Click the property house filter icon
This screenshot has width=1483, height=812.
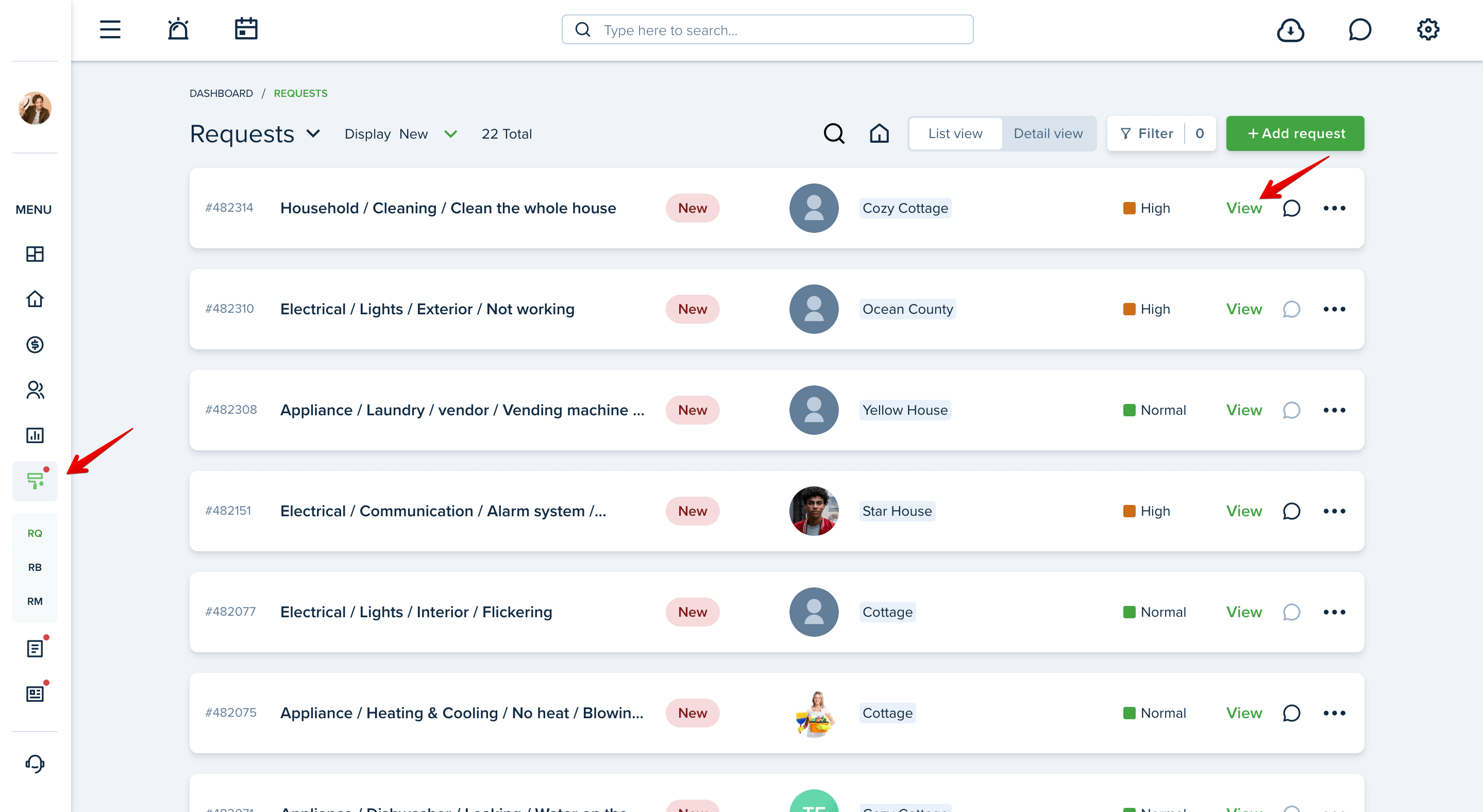[x=879, y=133]
